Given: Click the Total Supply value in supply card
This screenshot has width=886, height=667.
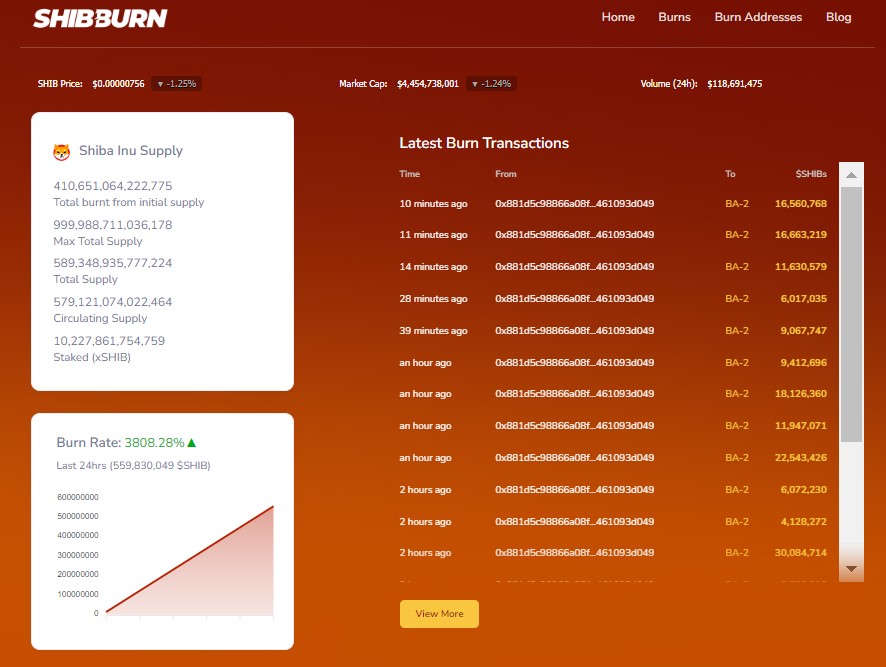Looking at the screenshot, I should (113, 262).
